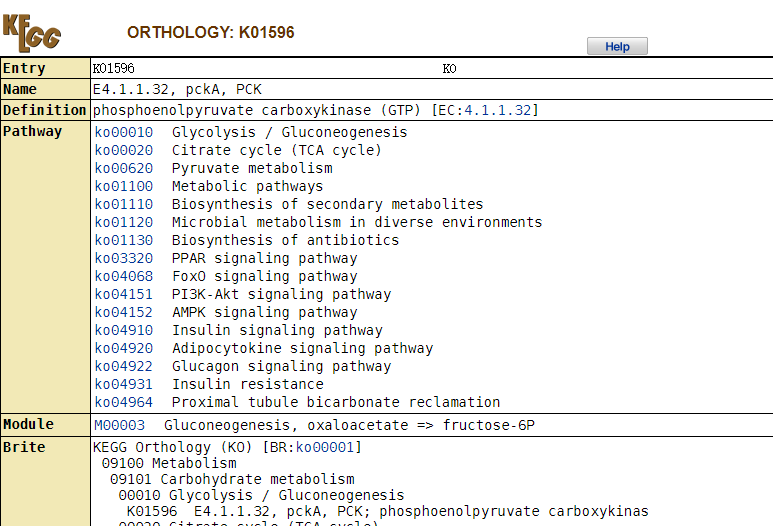773x526 pixels.
Task: Open pathway link ko04920
Action: coord(124,348)
